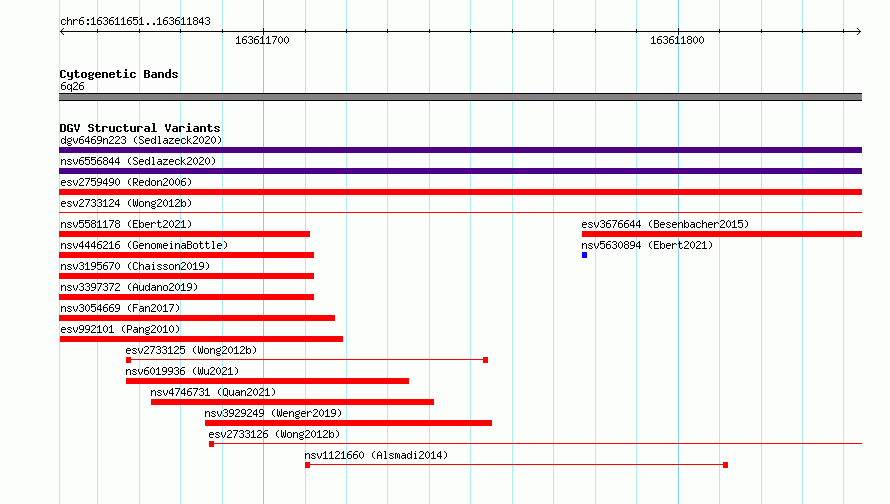Click nsv3054669 (Fan2017) label
This screenshot has height=504, width=890.
pos(120,308)
